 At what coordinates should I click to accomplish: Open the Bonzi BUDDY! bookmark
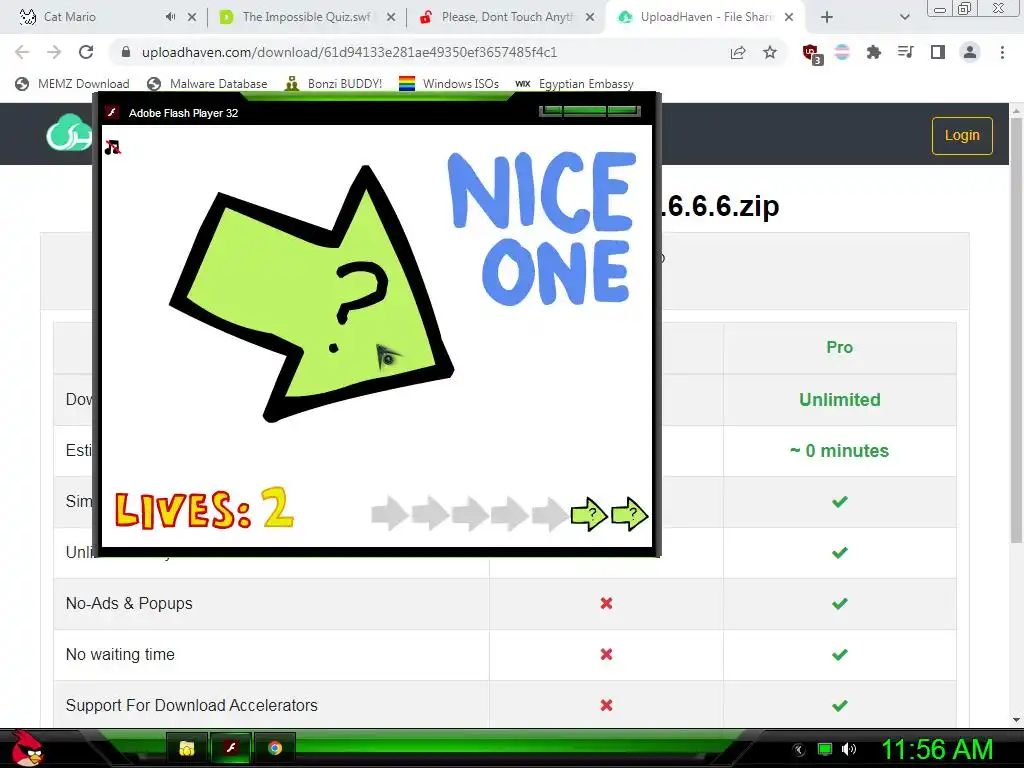point(334,84)
